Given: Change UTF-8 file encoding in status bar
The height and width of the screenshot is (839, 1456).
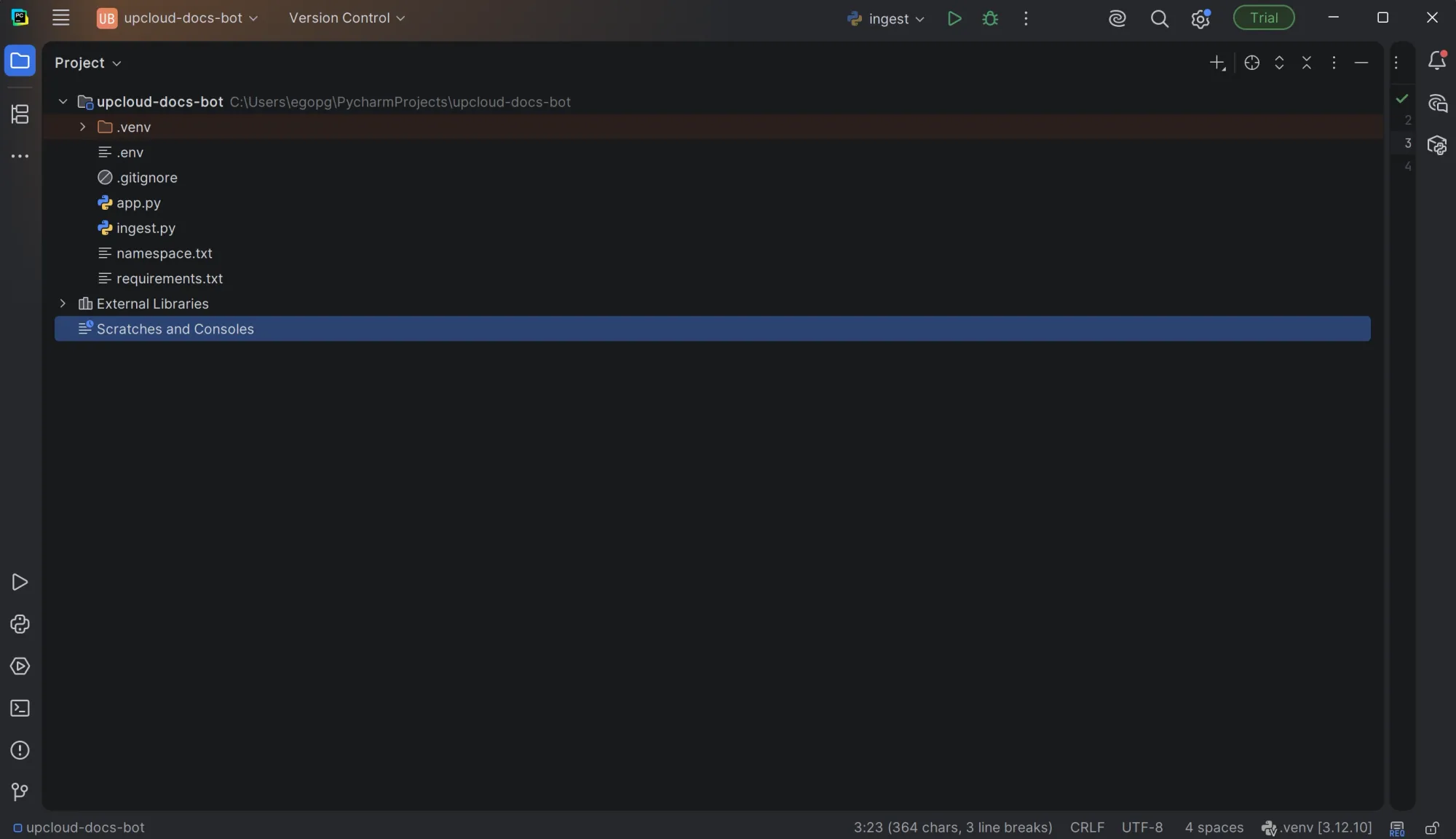Looking at the screenshot, I should 1142,828.
